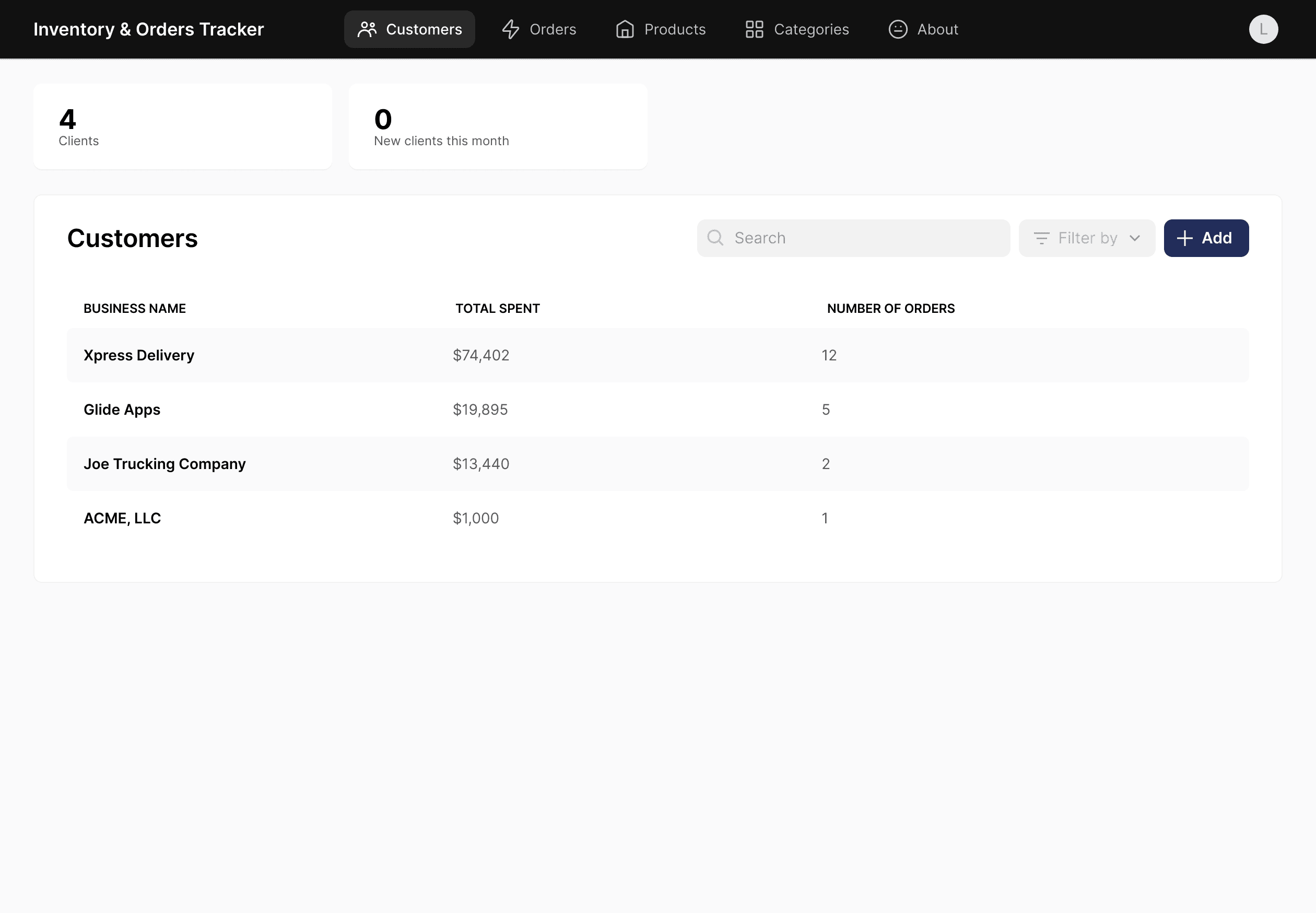This screenshot has width=1316, height=913.
Task: Sort by the BUSINESS NAME column header
Action: (x=134, y=308)
